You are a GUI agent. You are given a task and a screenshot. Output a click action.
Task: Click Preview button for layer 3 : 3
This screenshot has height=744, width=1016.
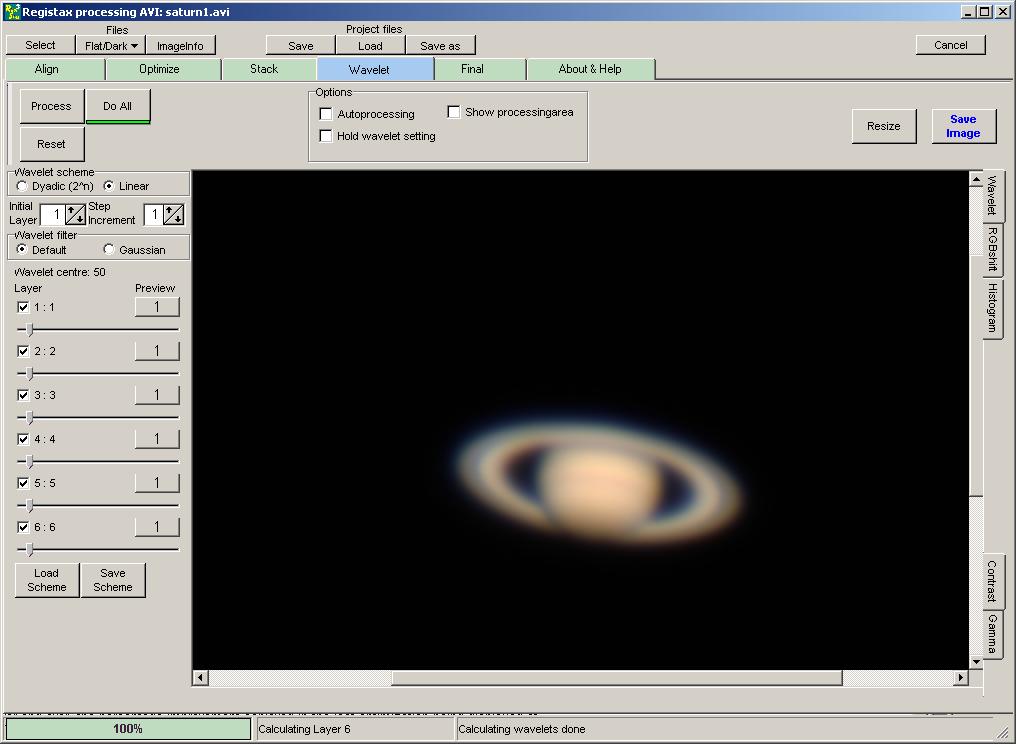157,395
